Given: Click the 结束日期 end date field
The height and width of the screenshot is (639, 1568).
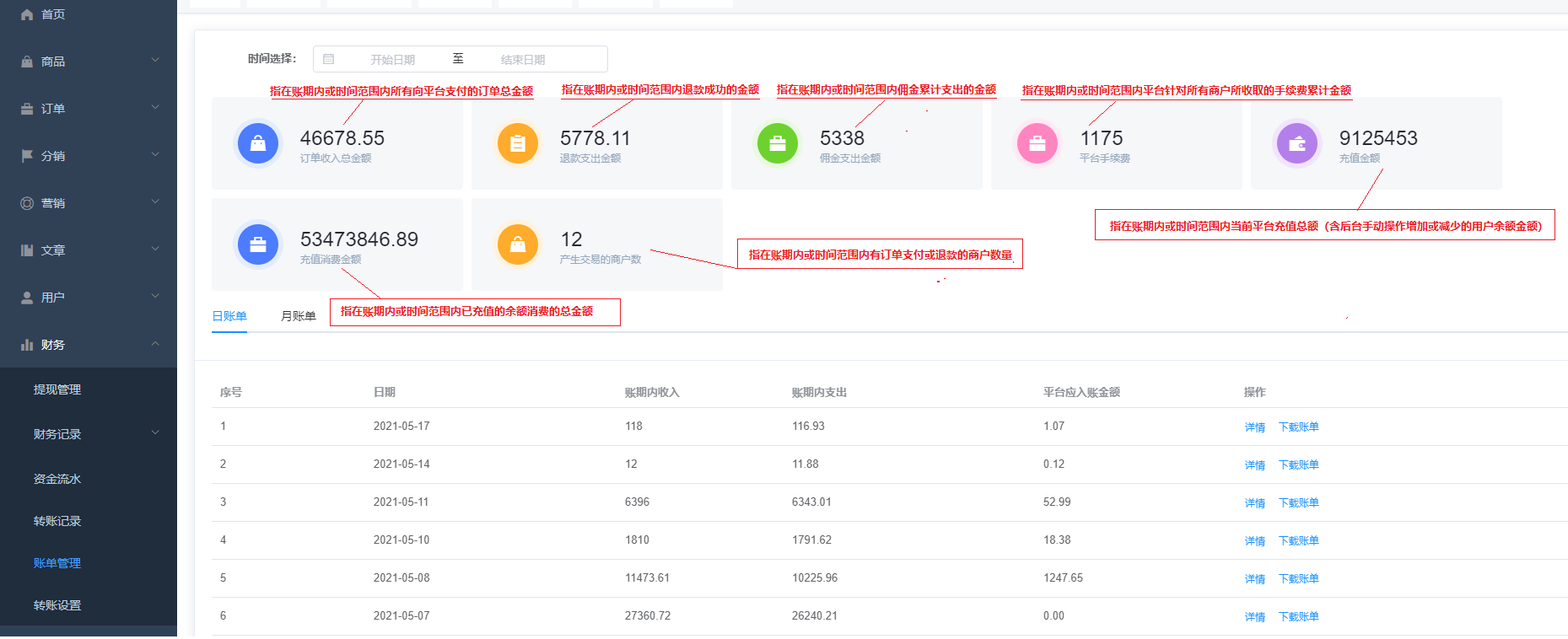Looking at the screenshot, I should tap(523, 60).
